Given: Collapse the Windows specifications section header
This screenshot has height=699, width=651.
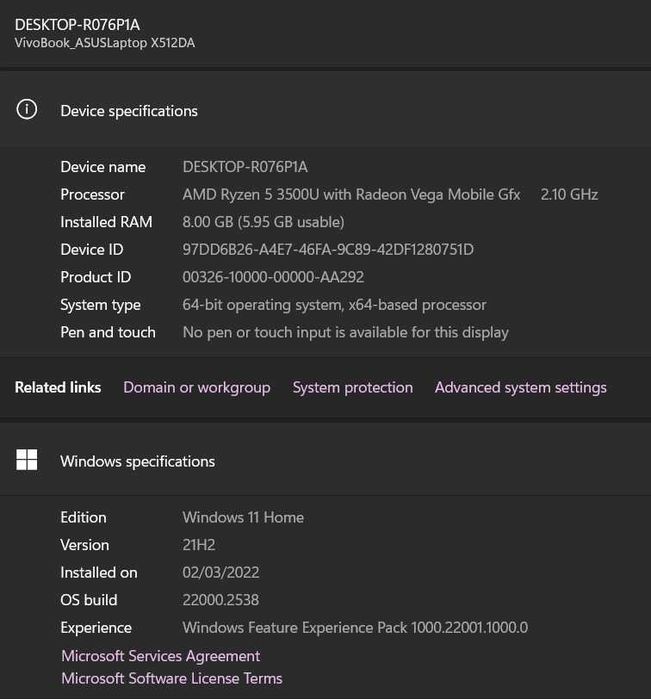Looking at the screenshot, I should point(326,460).
